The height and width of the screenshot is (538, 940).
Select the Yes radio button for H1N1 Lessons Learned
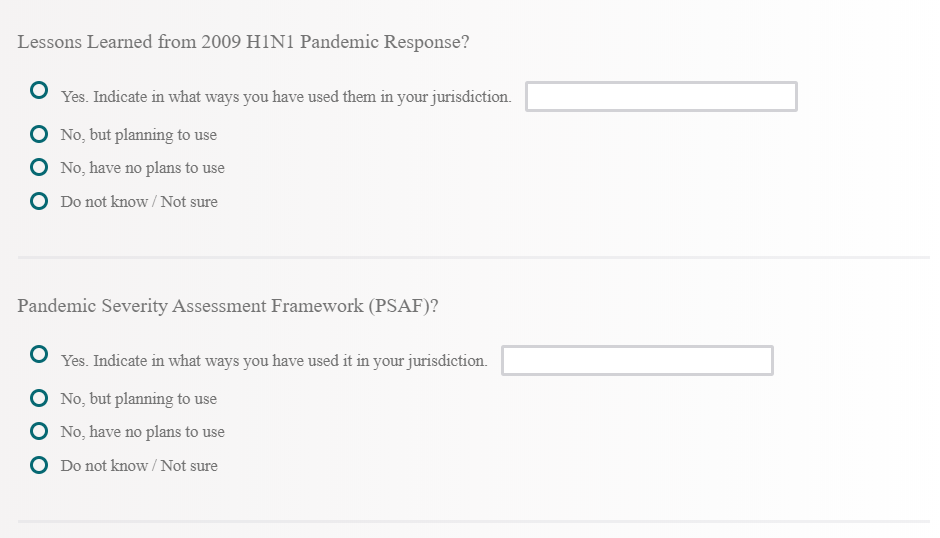[x=39, y=90]
